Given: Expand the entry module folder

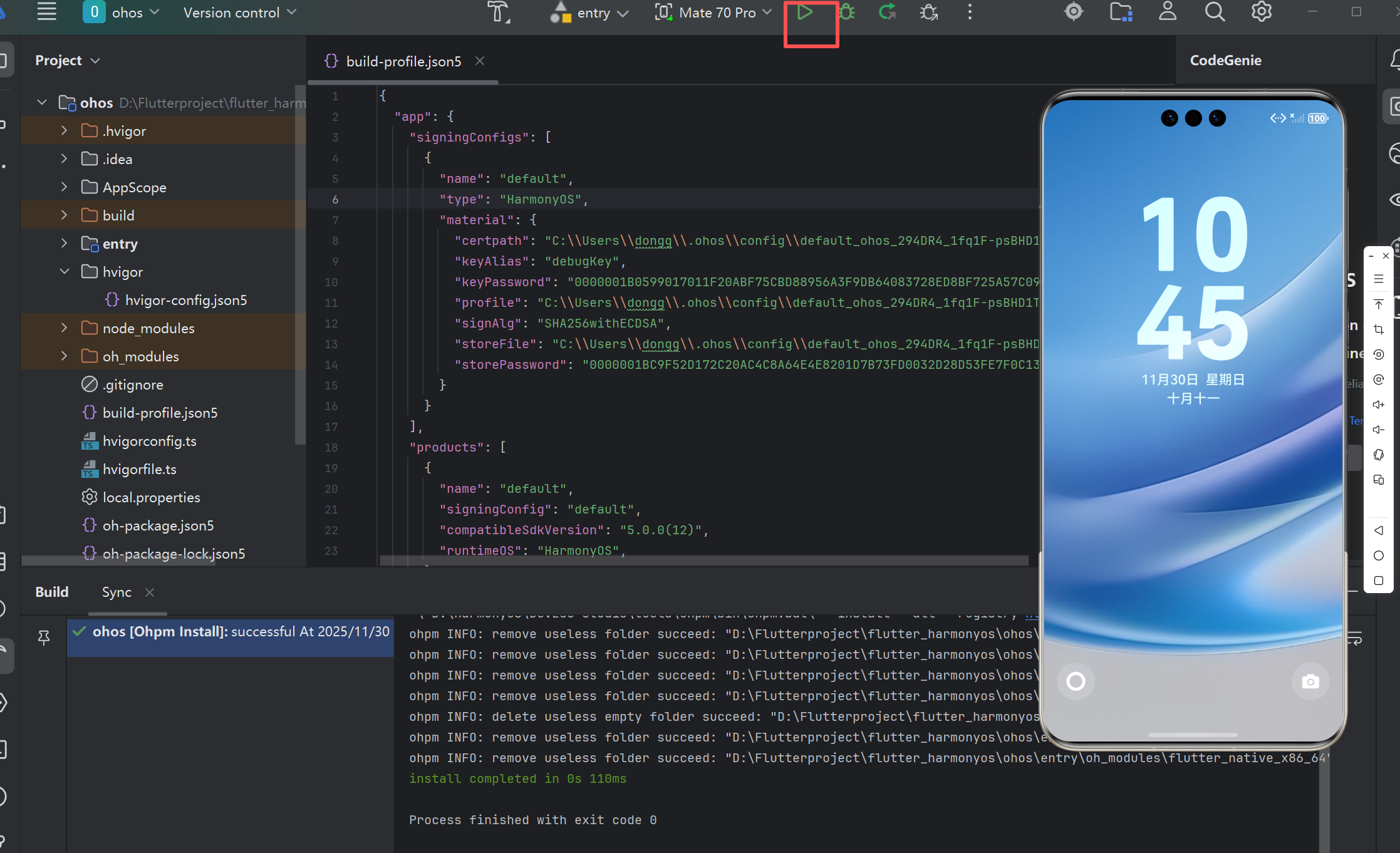Looking at the screenshot, I should [64, 244].
